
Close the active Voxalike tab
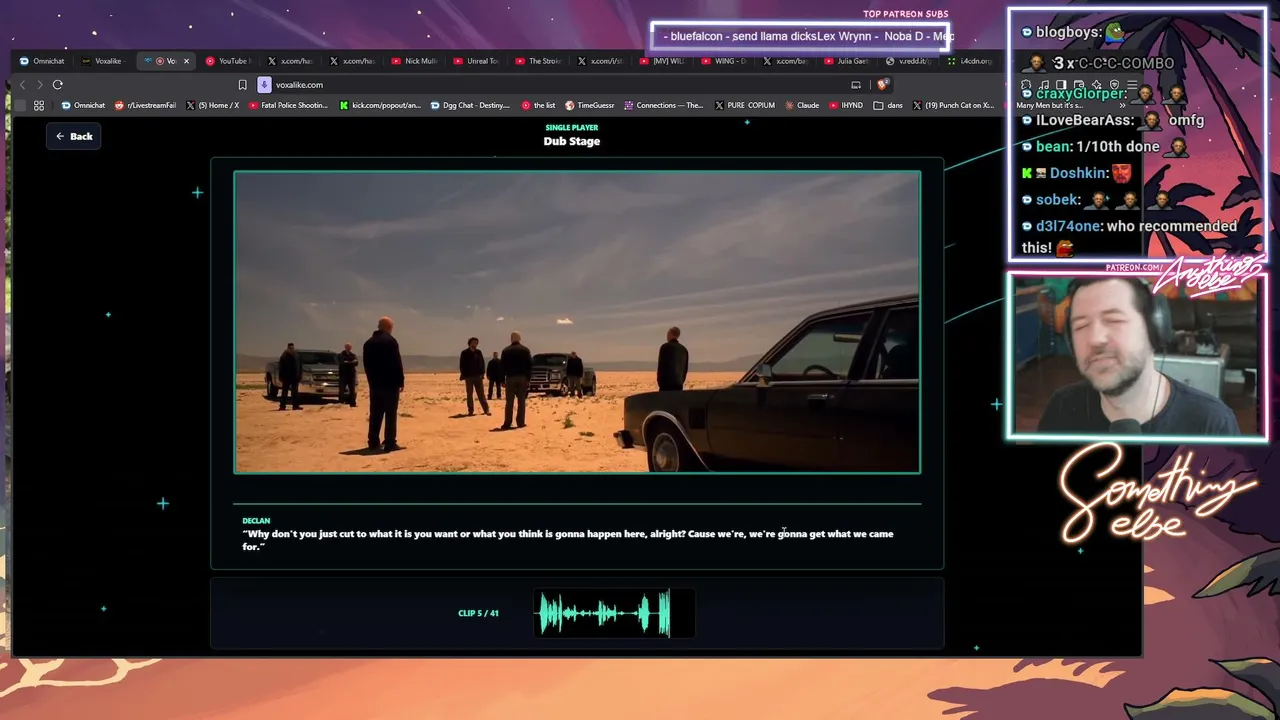186,61
